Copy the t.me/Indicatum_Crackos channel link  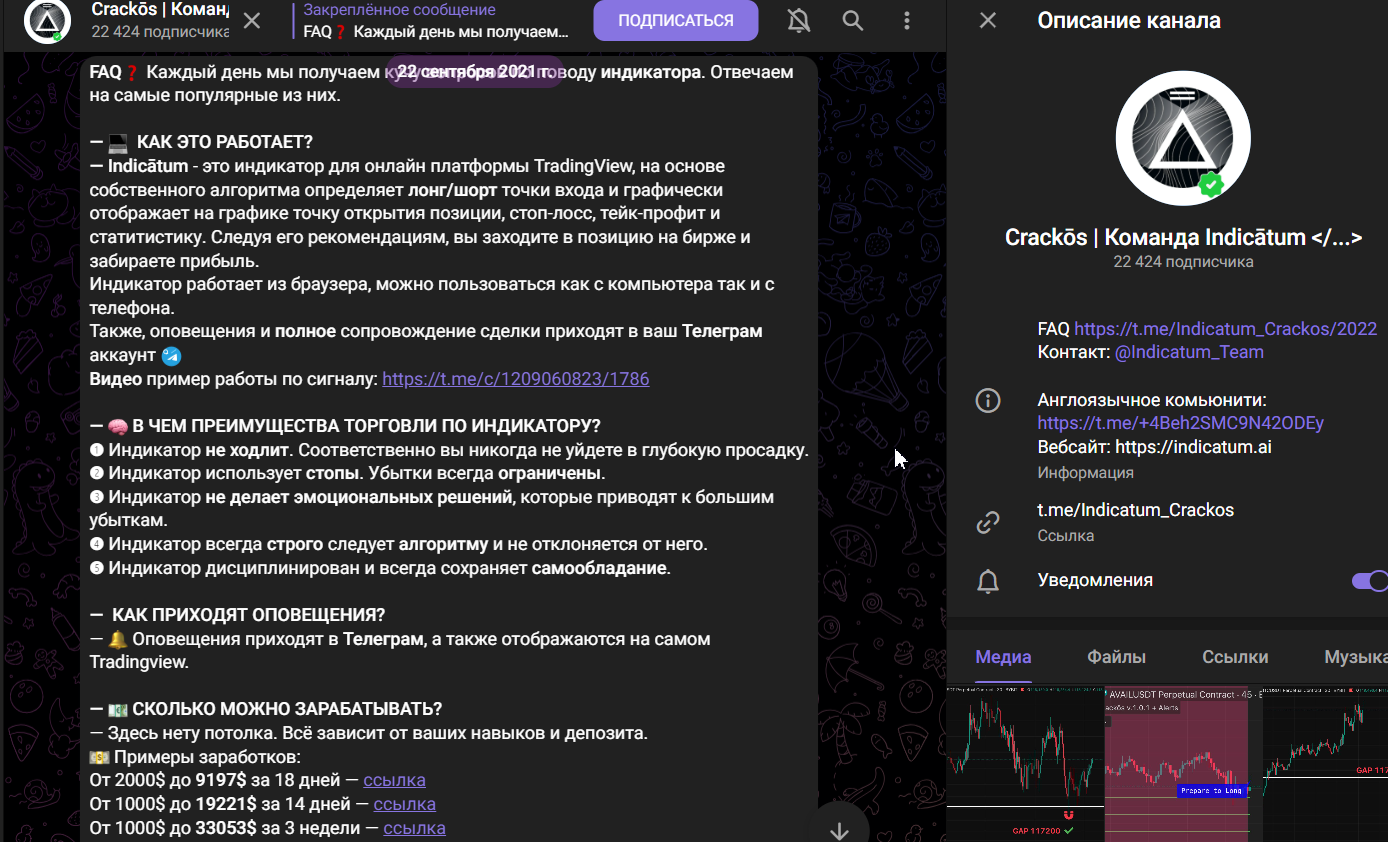point(1136,510)
